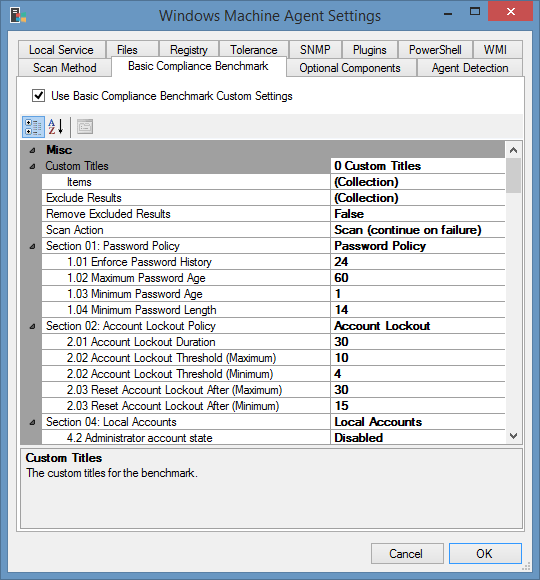Click the Cancel button
Screen dimensions: 540x580
tap(407, 553)
